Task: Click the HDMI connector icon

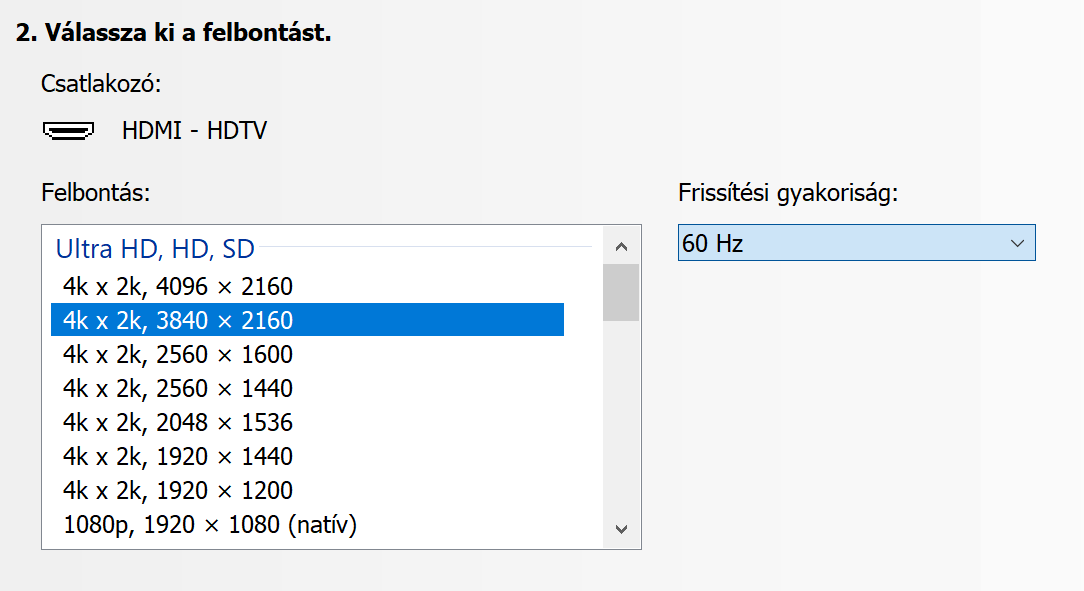Action: pos(68,130)
